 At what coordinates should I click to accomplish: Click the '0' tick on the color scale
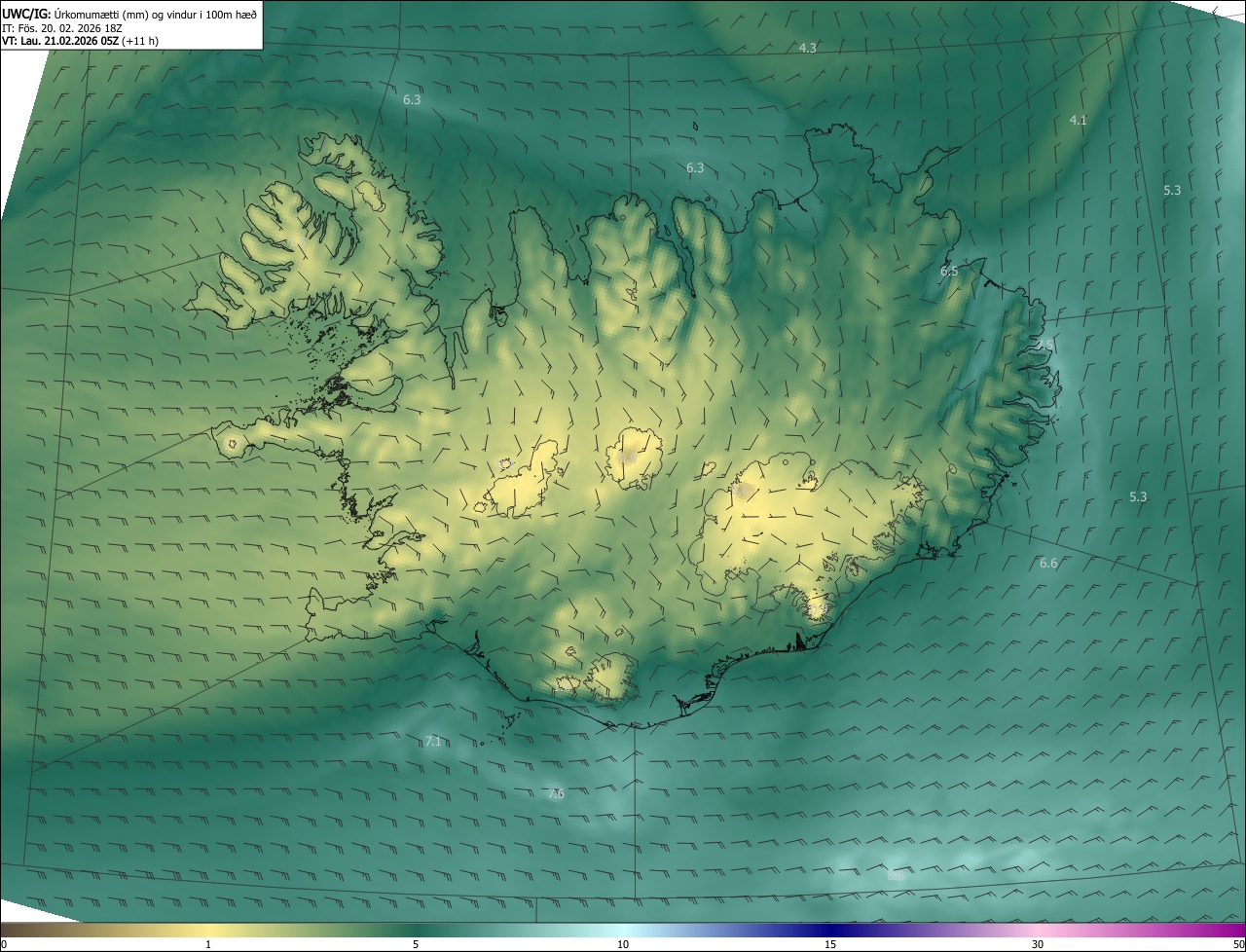[x=4, y=944]
